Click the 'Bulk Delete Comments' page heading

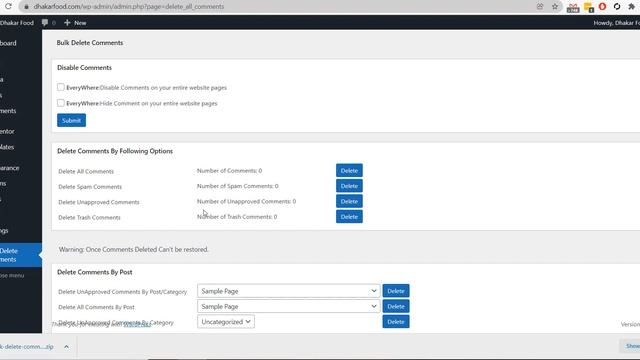[90, 42]
